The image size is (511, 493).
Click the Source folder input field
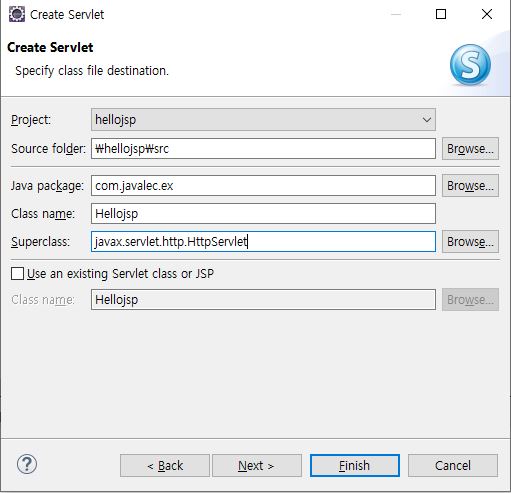coord(263,149)
